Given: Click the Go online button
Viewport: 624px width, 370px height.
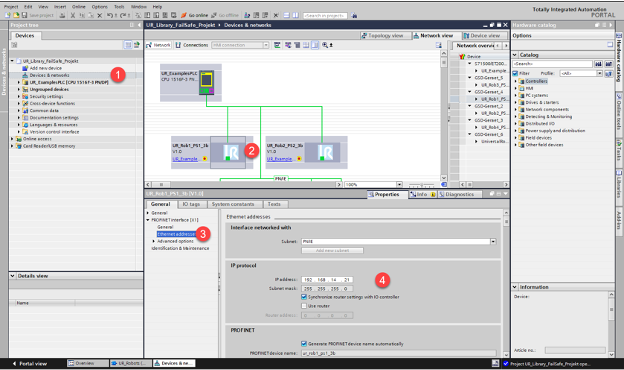Looking at the screenshot, I should pos(194,15).
